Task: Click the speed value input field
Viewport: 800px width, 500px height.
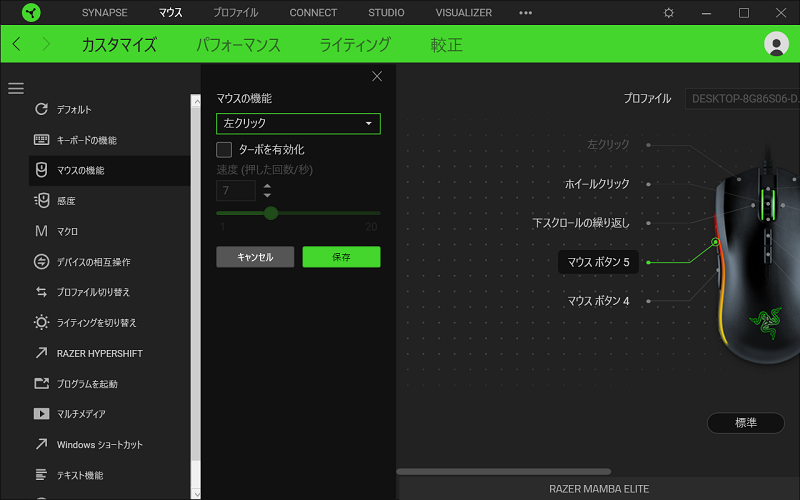Action: (236, 191)
